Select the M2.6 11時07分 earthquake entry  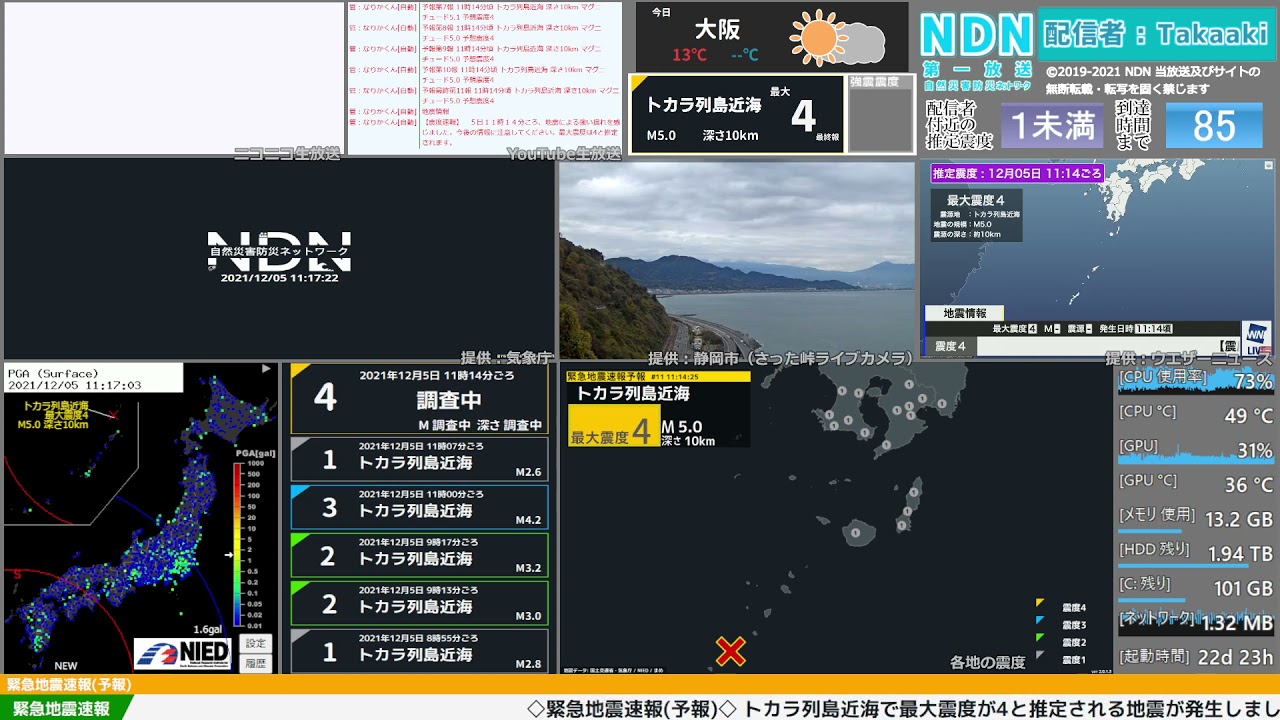coord(419,459)
